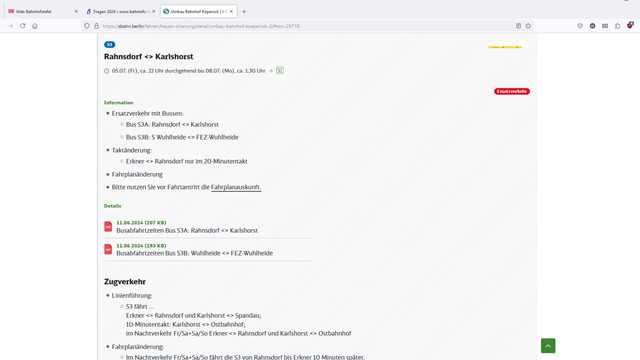Viewport: 640px width, 360px height.
Task: Close the Web-Bahnhofstafel tab
Action: click(x=76, y=11)
